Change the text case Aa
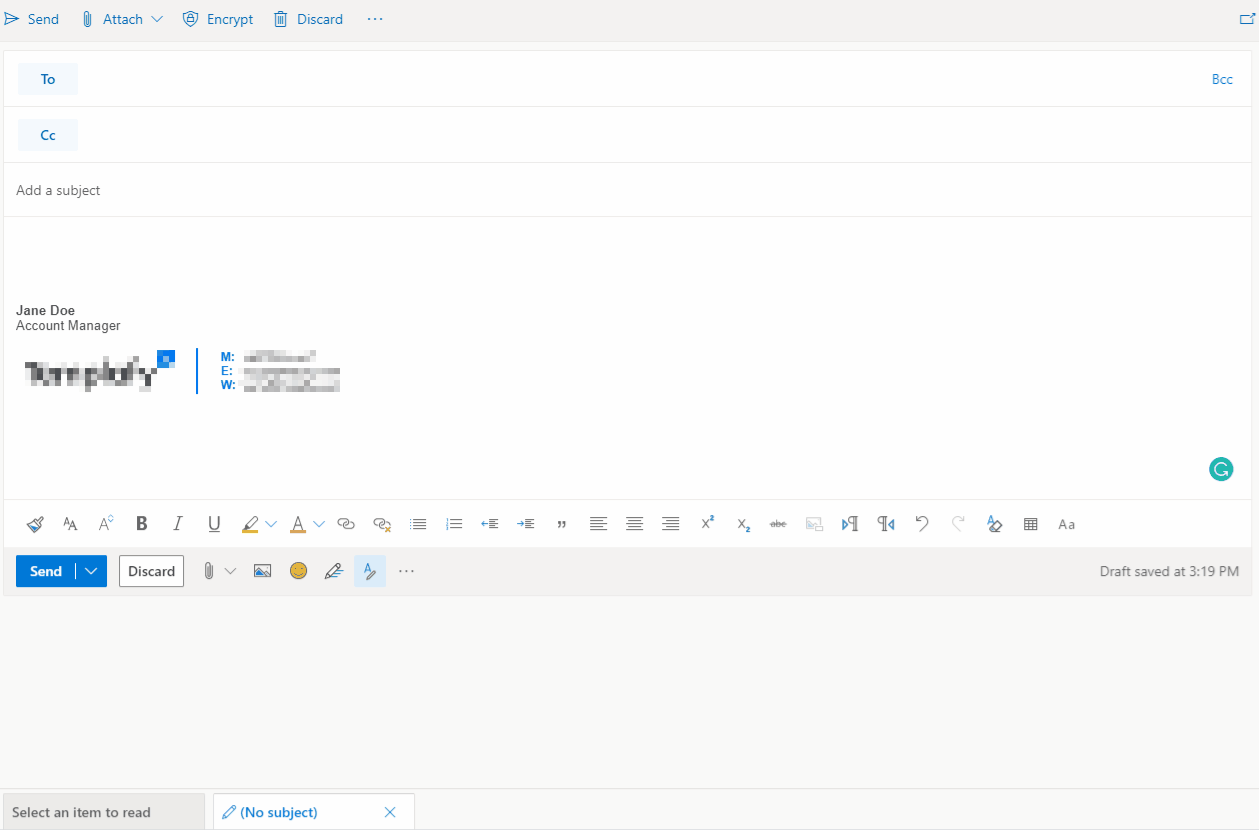Image resolution: width=1259 pixels, height=830 pixels. coord(1067,524)
